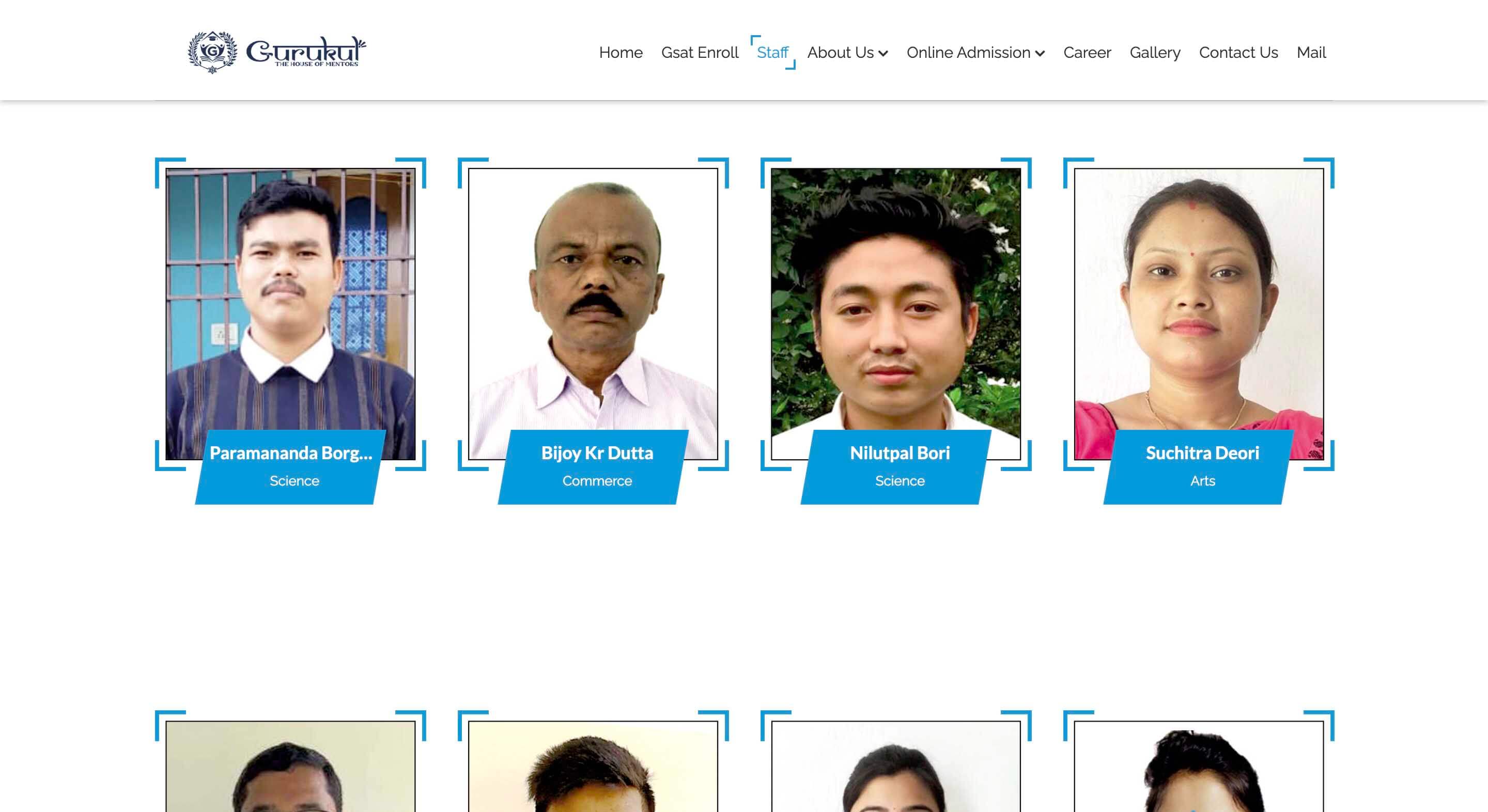
Task: Navigate to Contact Us
Action: click(1238, 53)
